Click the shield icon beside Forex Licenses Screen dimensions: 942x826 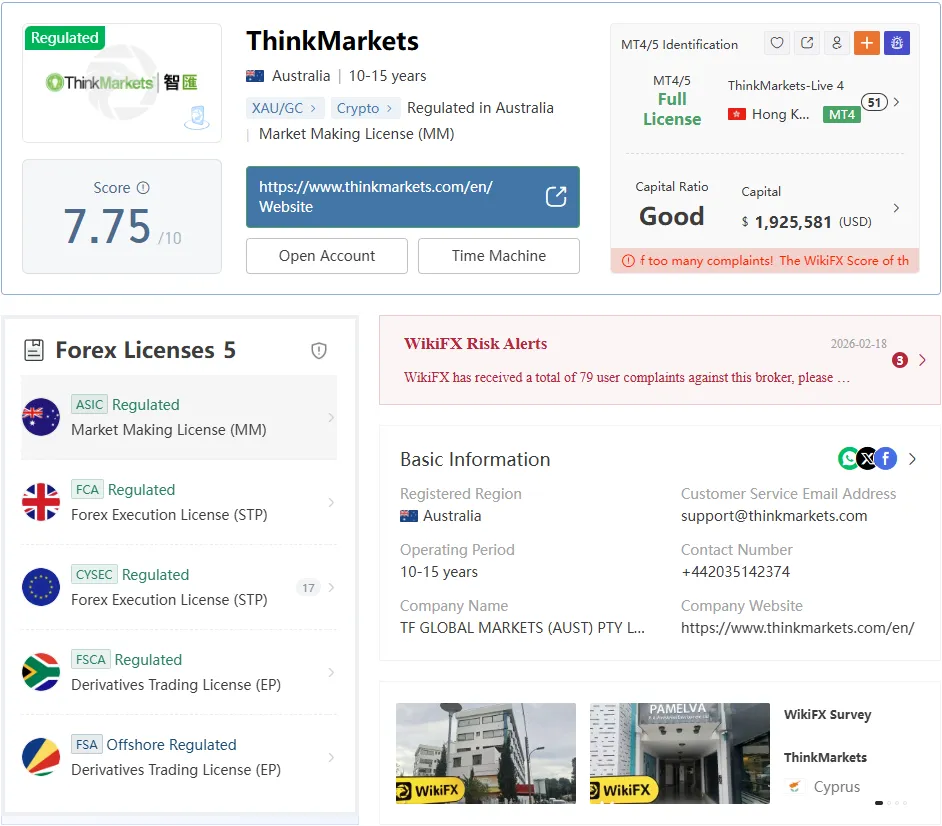point(319,350)
